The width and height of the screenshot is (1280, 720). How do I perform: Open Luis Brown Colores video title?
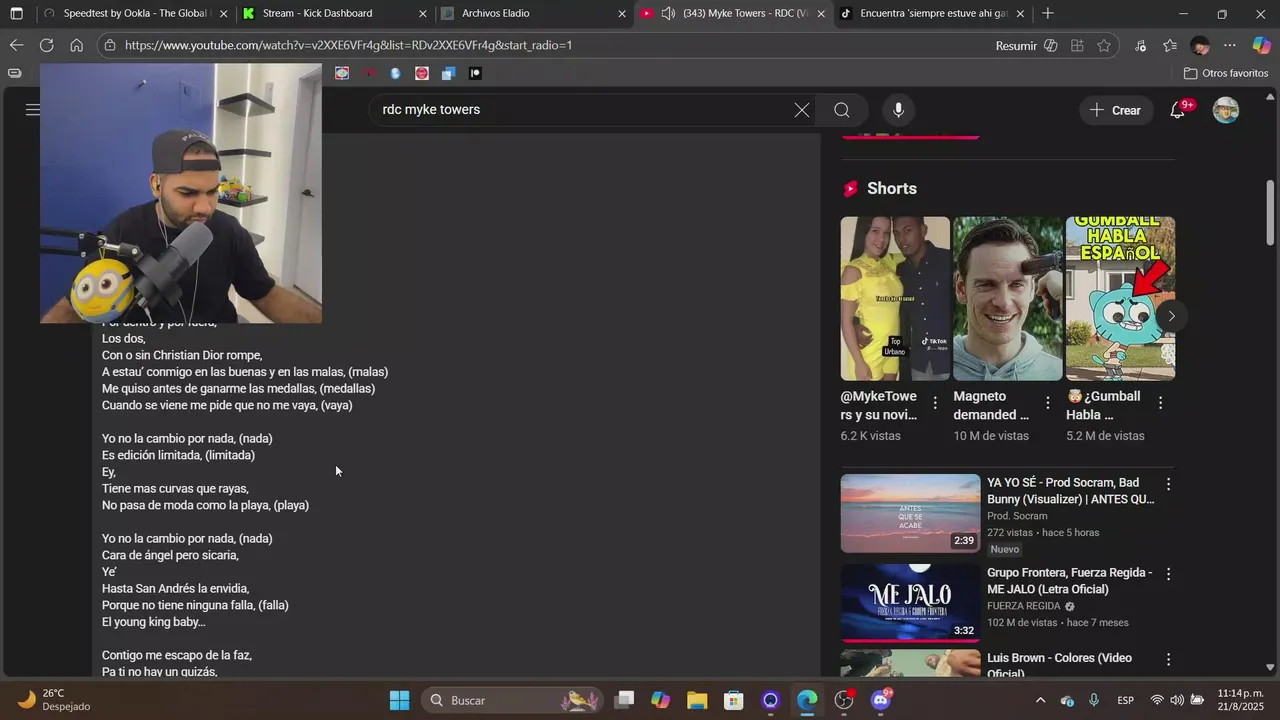pos(1060,665)
